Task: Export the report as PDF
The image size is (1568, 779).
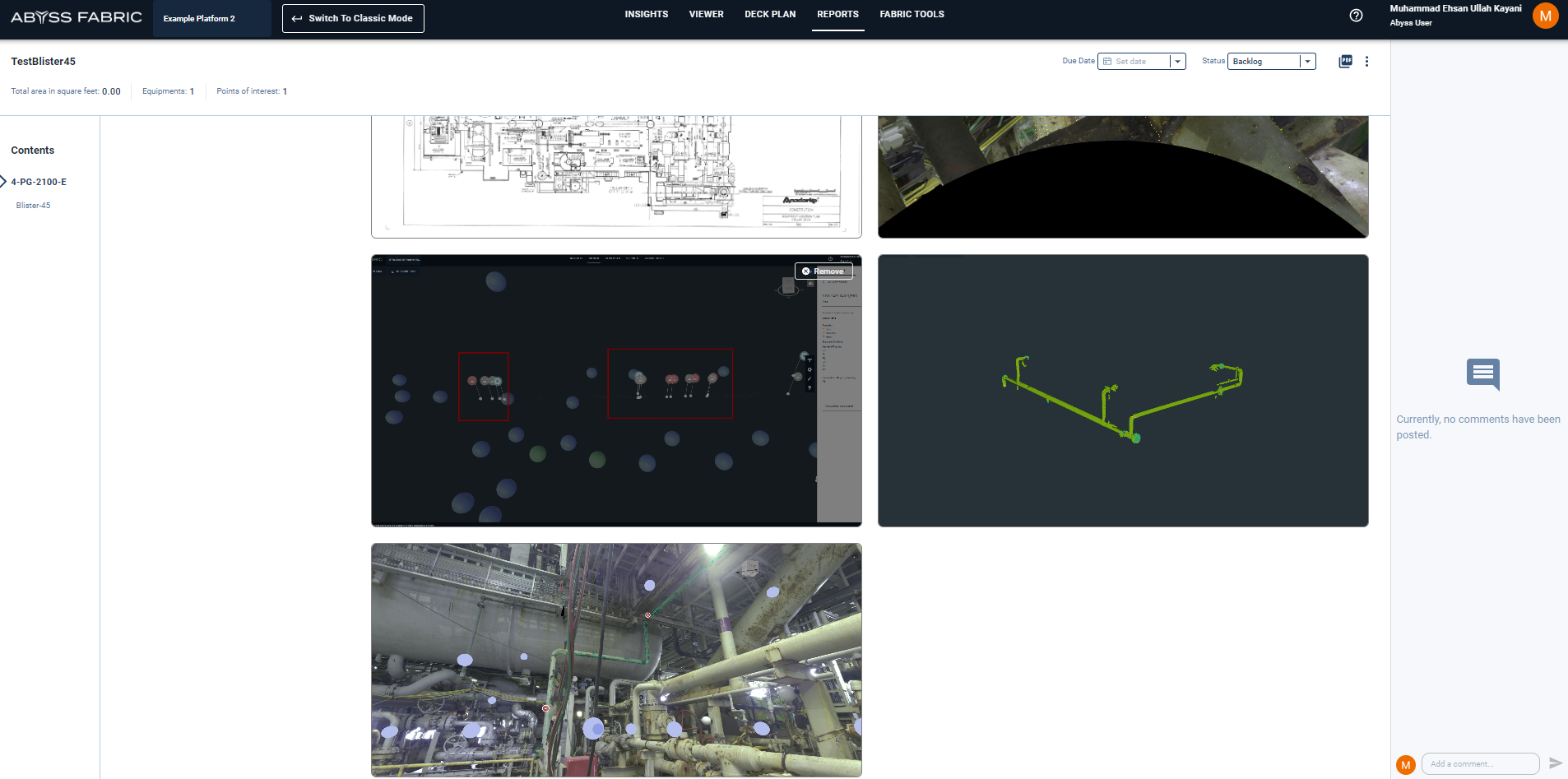Action: coord(1345,61)
